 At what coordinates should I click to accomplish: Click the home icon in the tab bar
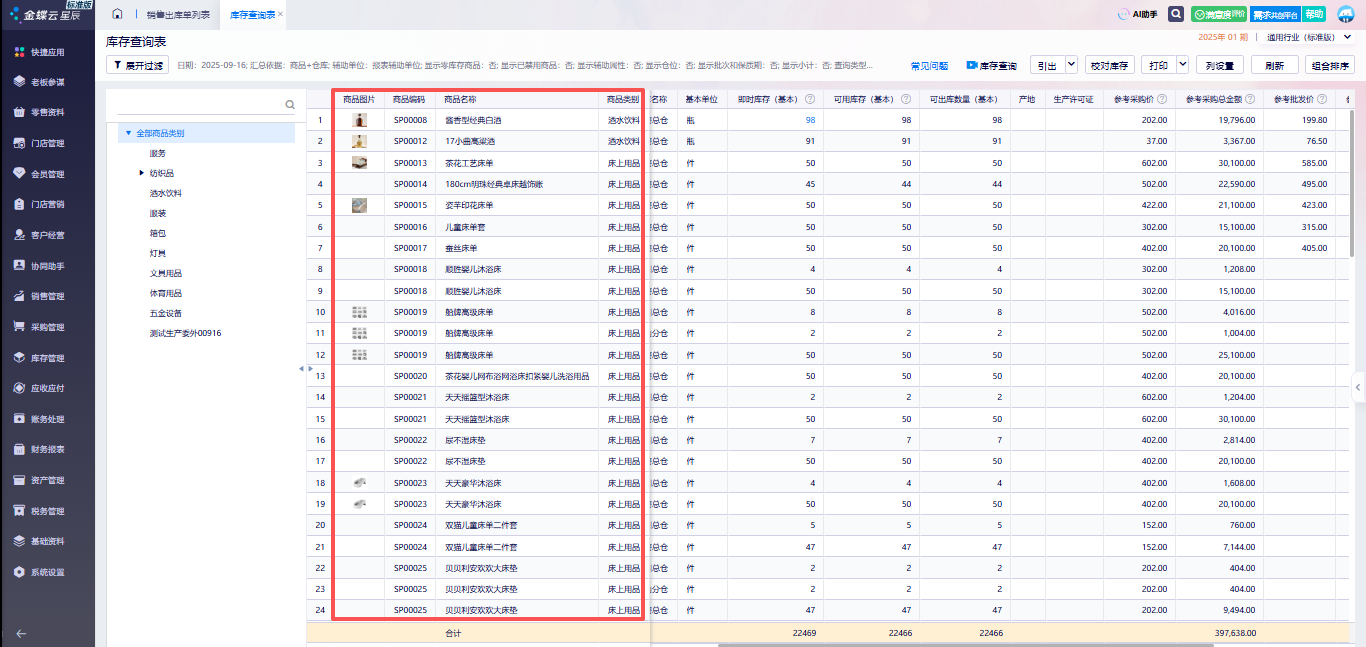click(x=118, y=14)
